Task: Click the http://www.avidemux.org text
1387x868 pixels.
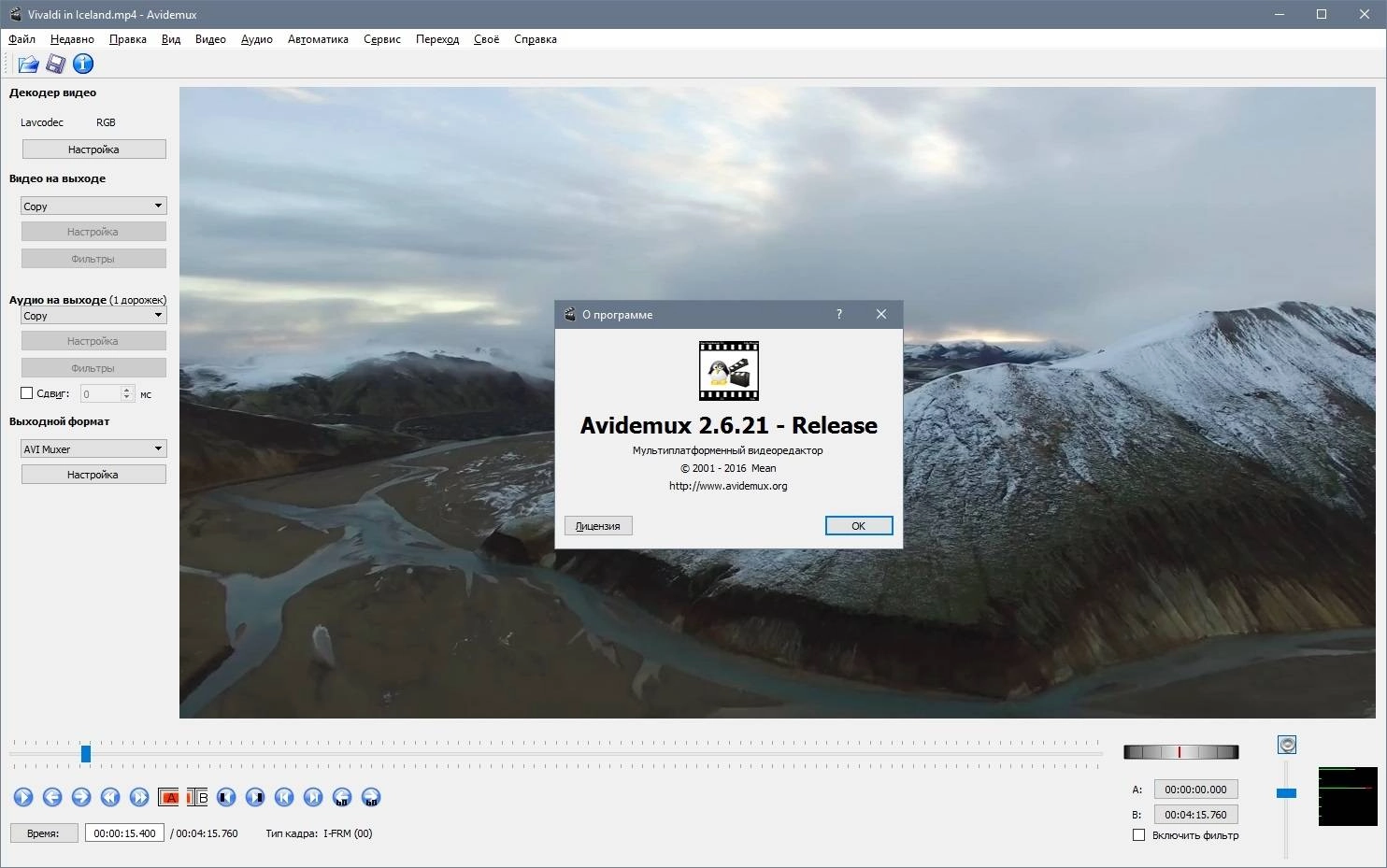Action: pyautogui.click(x=728, y=486)
